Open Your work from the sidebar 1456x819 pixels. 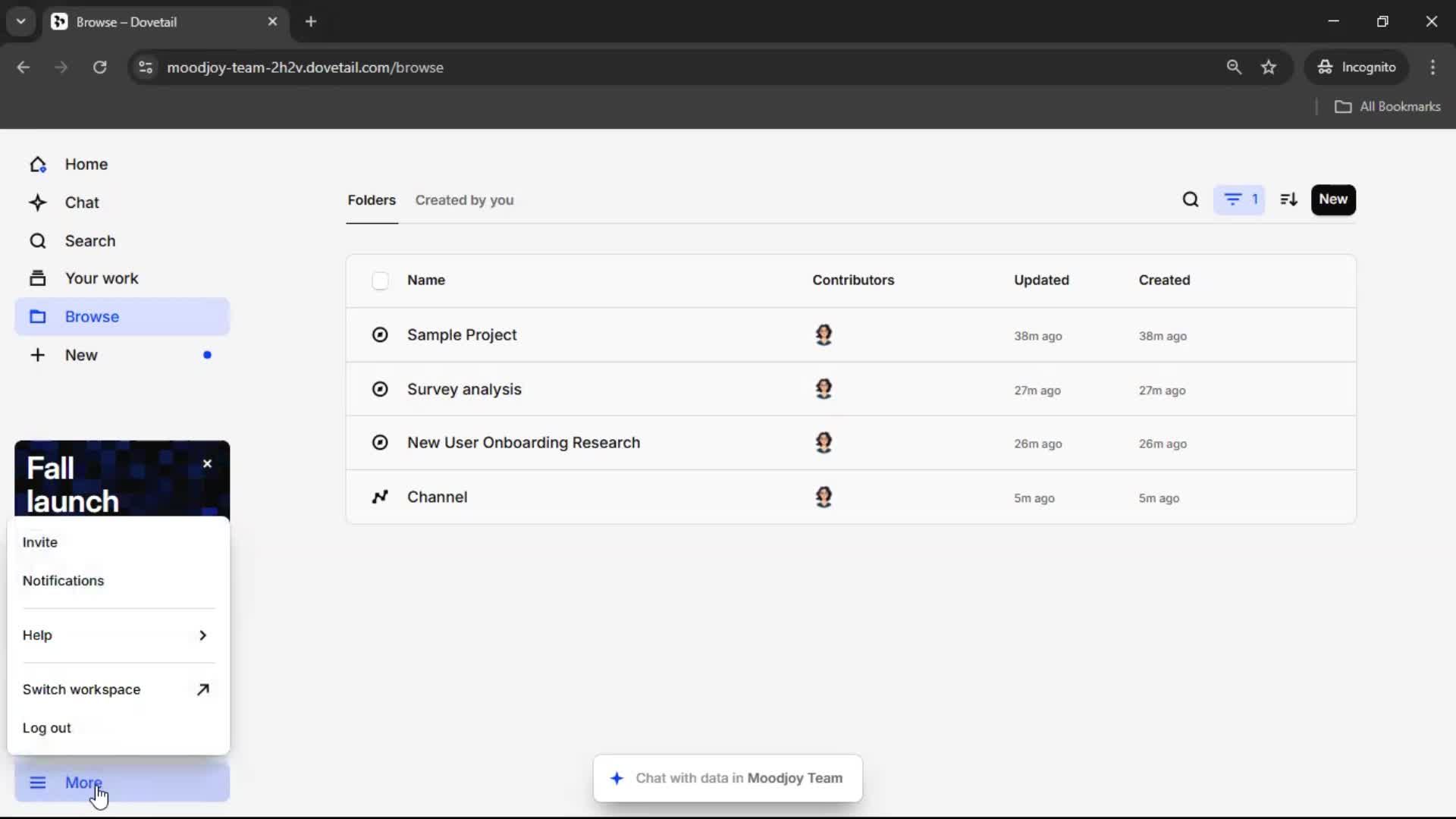point(102,278)
